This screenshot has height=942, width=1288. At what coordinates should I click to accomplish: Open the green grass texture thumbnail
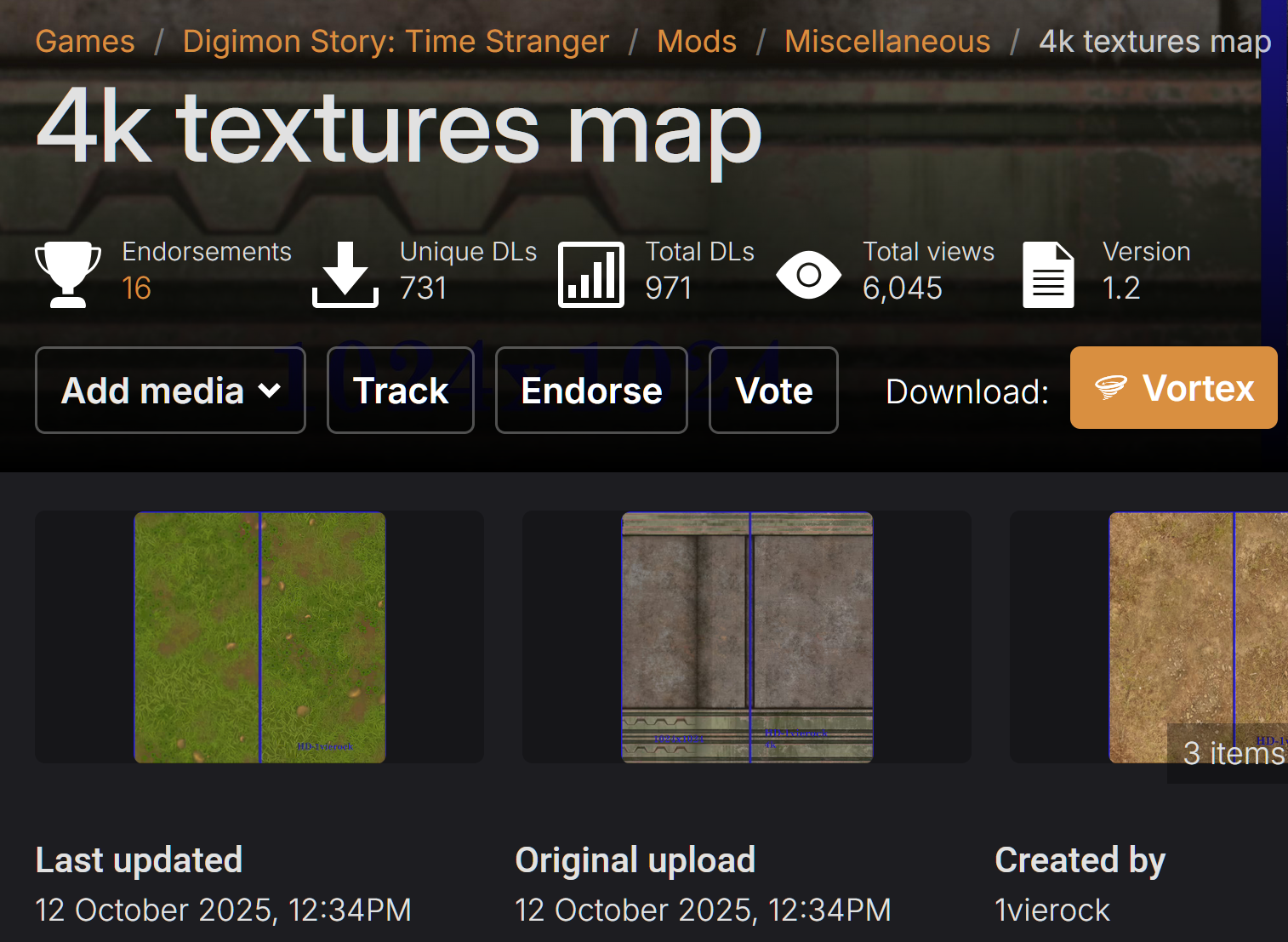[x=259, y=637]
